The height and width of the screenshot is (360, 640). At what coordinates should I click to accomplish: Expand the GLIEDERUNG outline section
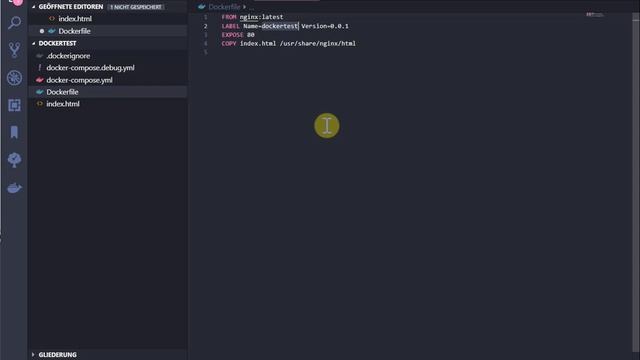[x=33, y=355]
